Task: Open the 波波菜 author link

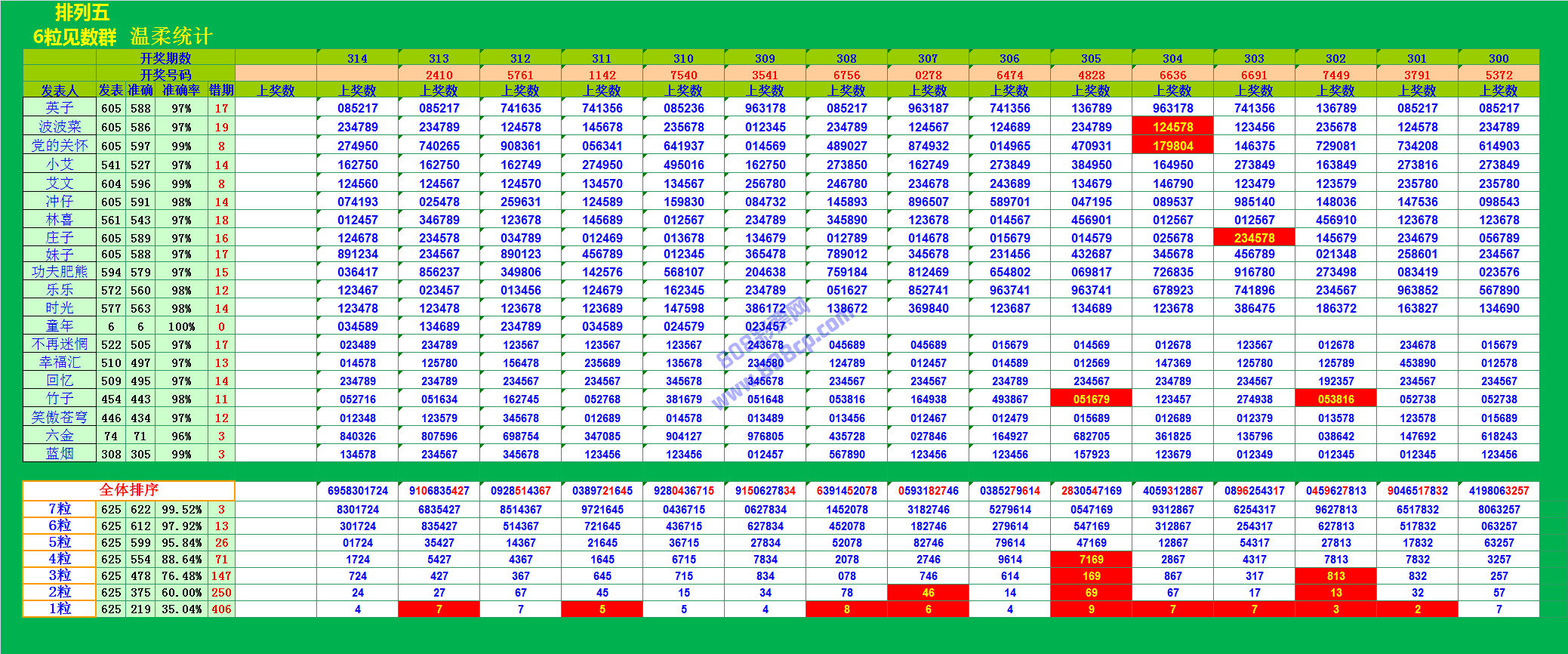Action: click(60, 127)
